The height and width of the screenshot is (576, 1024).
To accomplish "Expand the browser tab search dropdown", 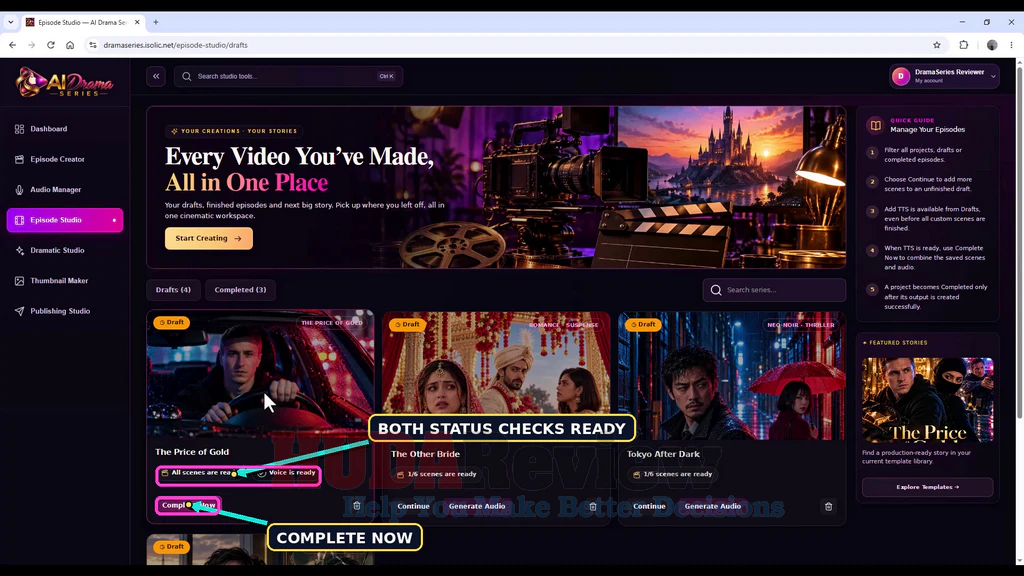I will [10, 22].
